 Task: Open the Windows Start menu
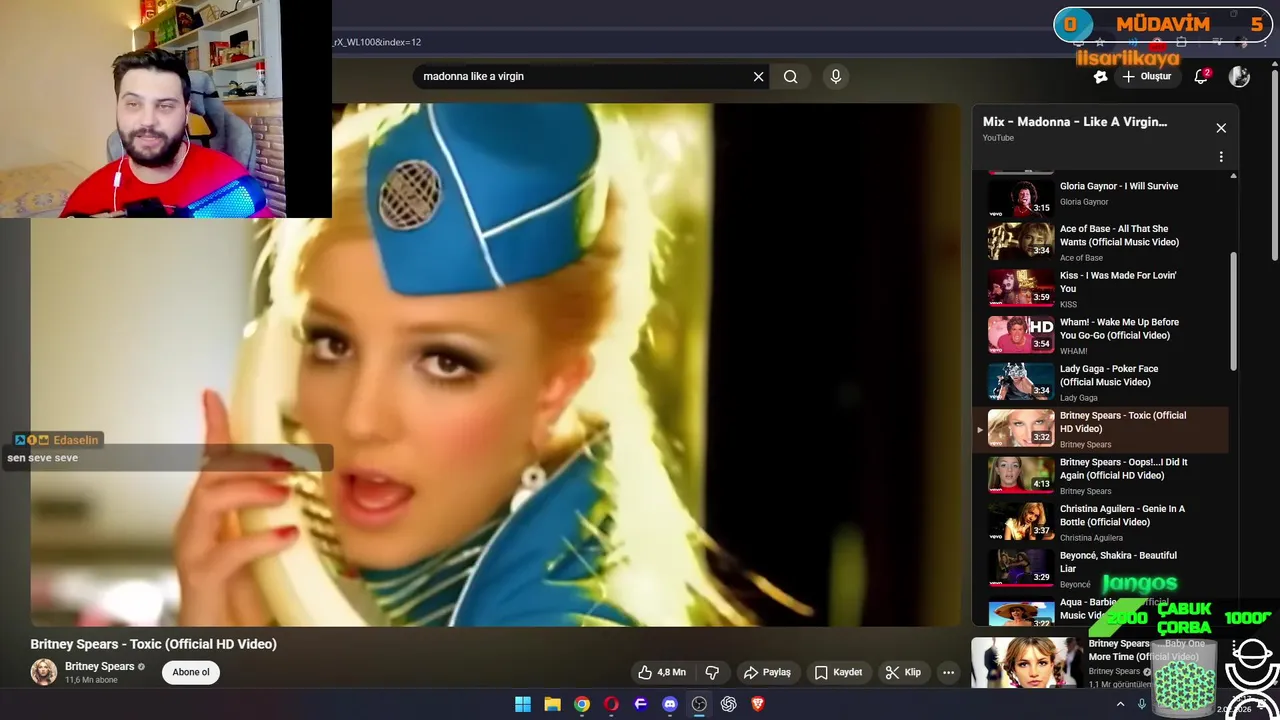(523, 704)
